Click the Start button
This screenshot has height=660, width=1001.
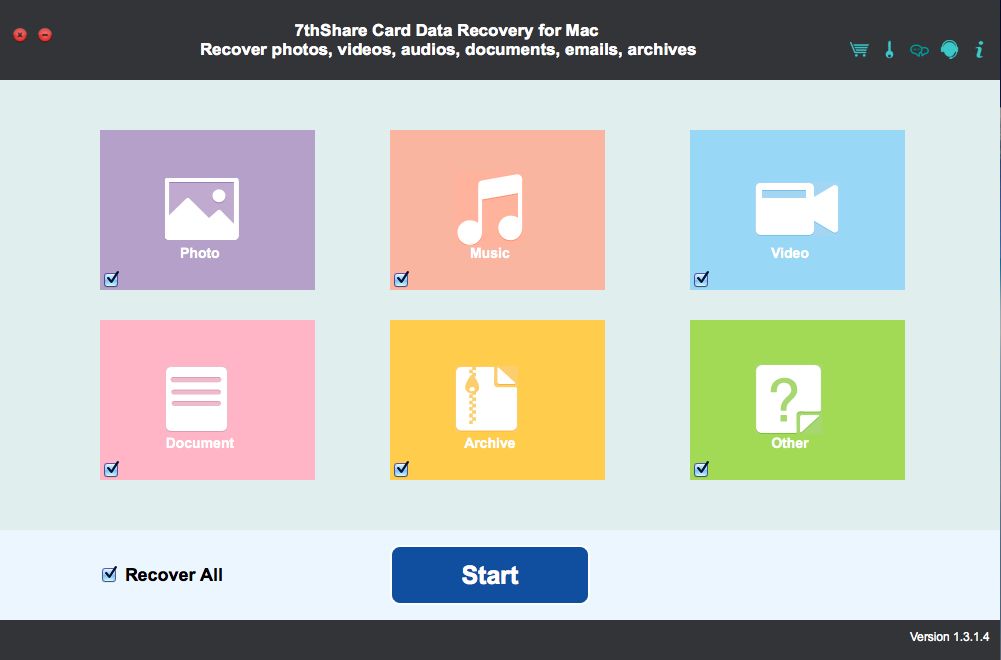coord(490,574)
